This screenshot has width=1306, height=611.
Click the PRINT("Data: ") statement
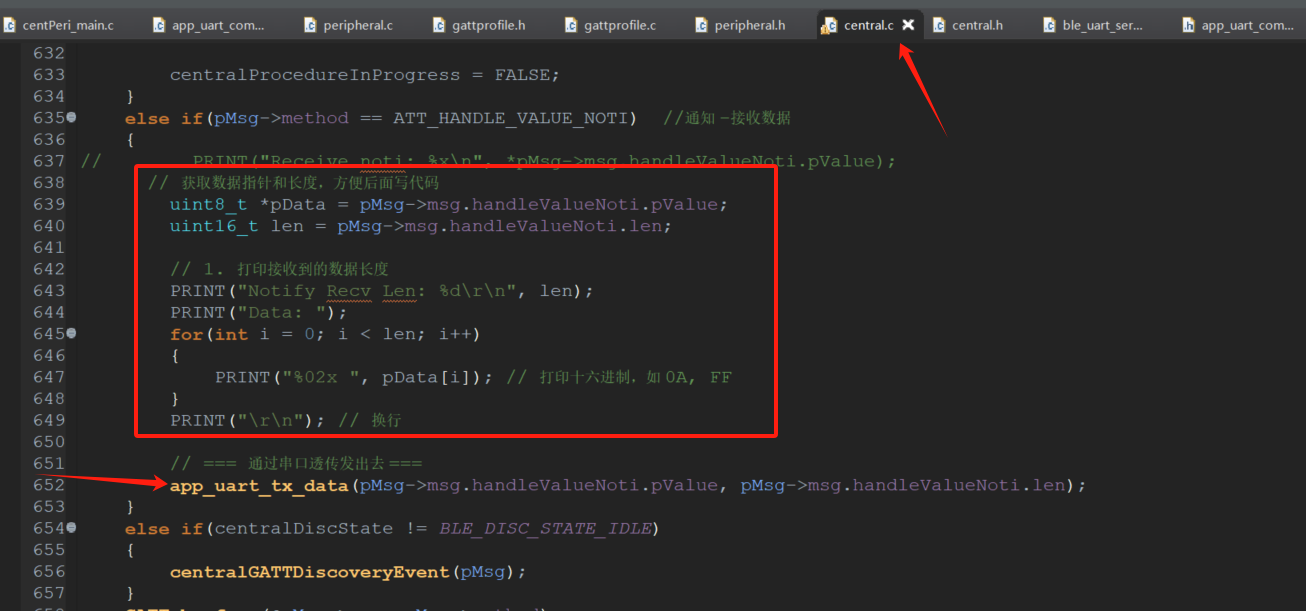click(x=259, y=312)
